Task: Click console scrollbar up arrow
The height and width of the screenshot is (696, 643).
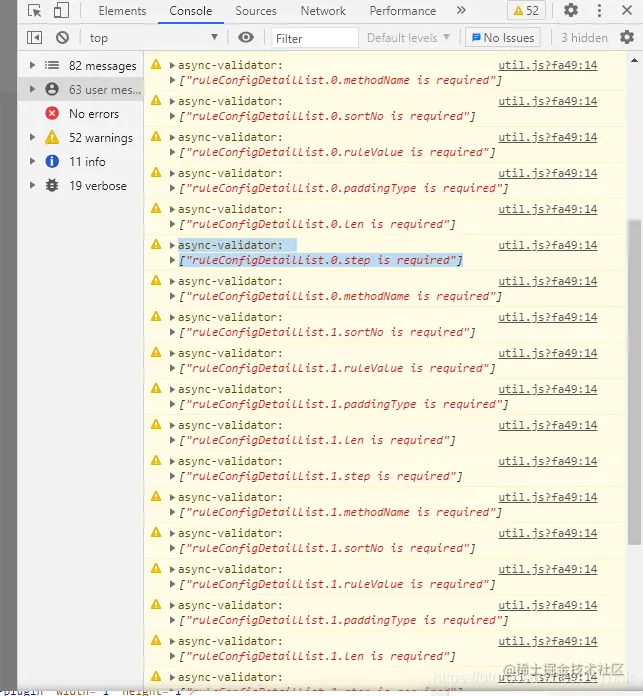Action: (x=635, y=60)
